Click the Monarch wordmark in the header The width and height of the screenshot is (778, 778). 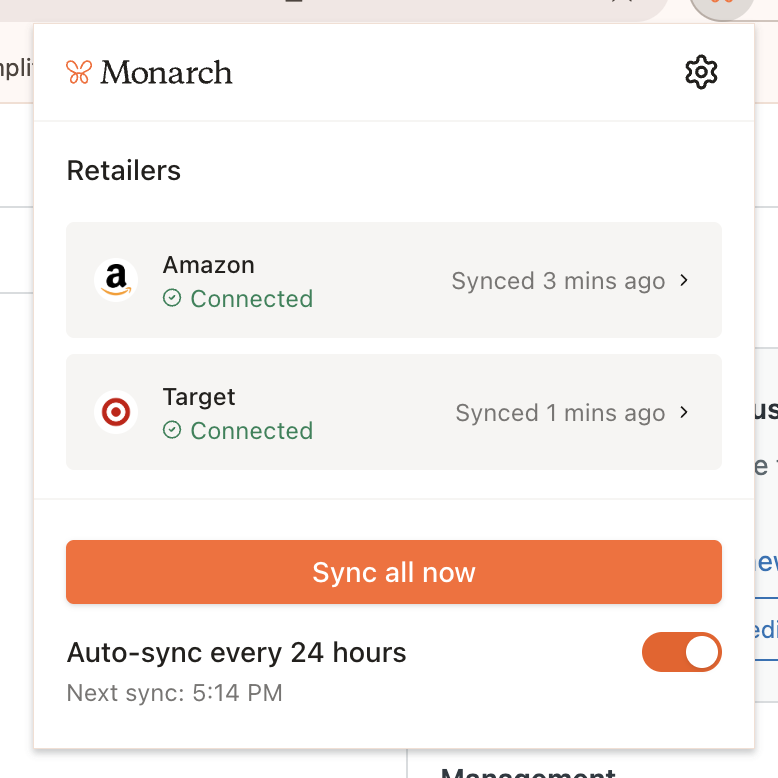[166, 73]
